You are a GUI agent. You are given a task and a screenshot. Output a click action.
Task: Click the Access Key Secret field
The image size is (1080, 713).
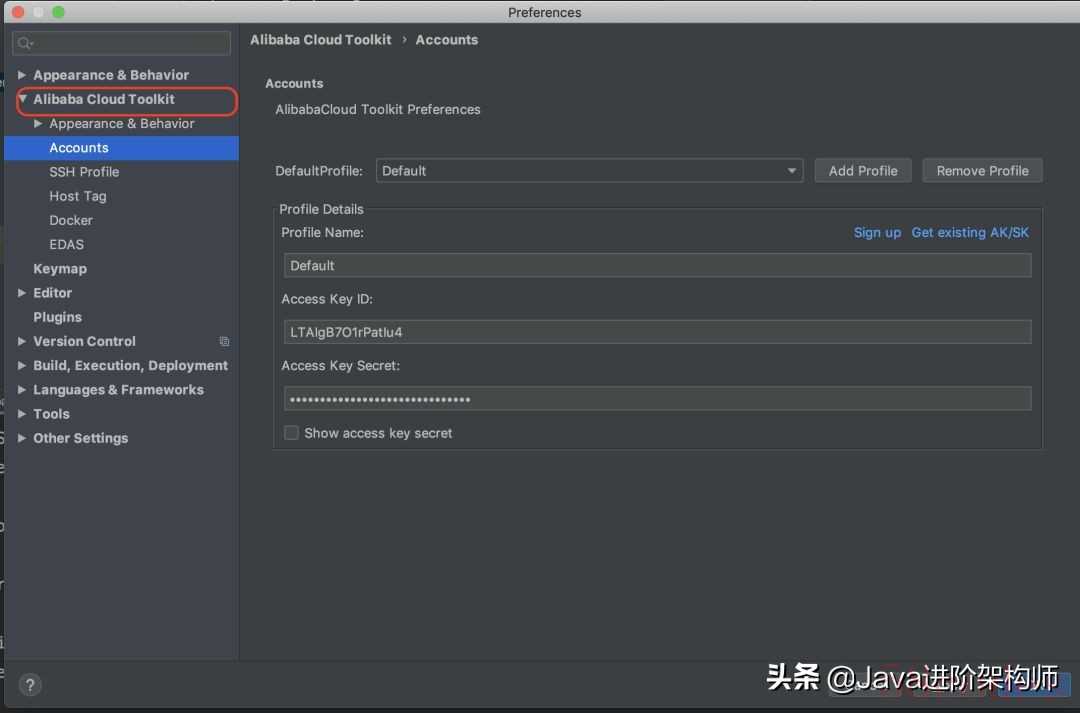(657, 399)
